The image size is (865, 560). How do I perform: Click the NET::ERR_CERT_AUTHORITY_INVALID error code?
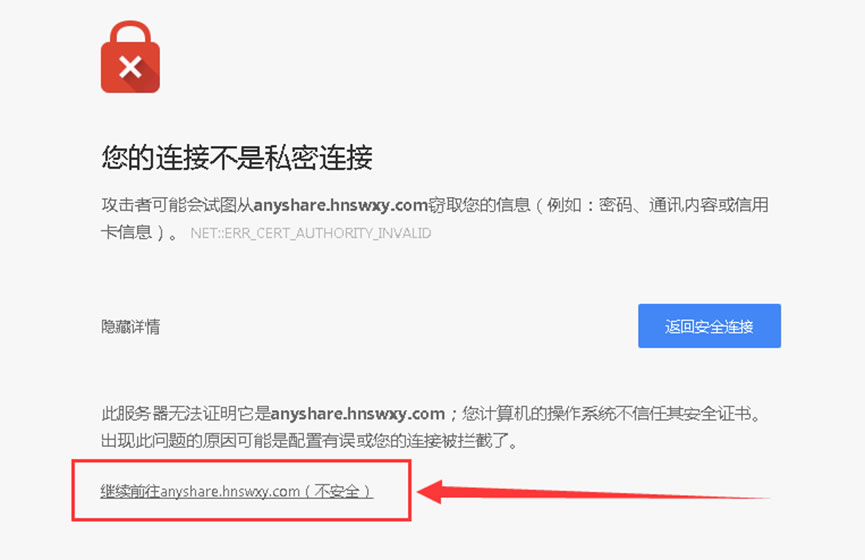tap(311, 233)
